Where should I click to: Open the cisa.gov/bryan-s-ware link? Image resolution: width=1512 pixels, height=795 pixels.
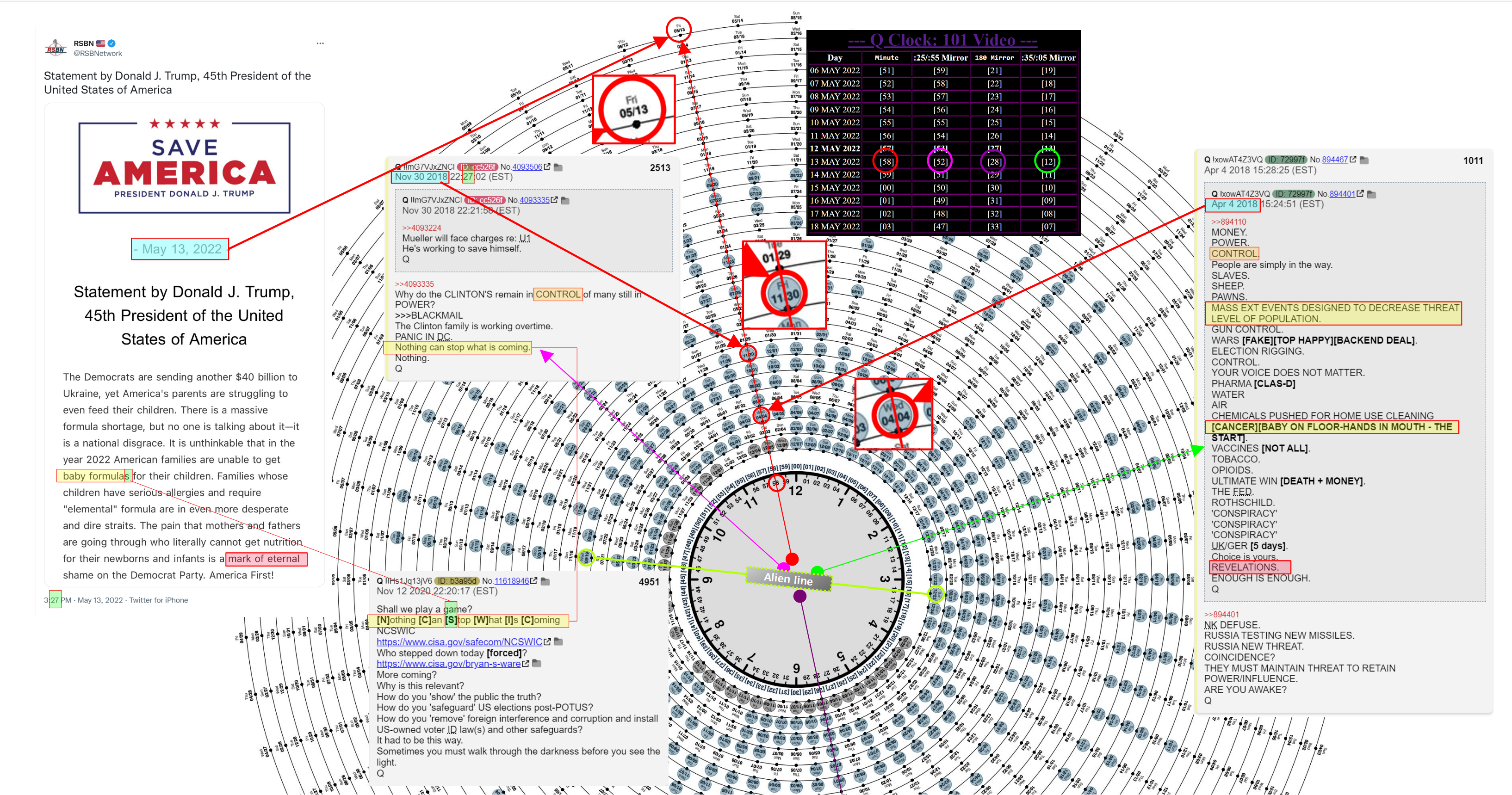[x=448, y=664]
